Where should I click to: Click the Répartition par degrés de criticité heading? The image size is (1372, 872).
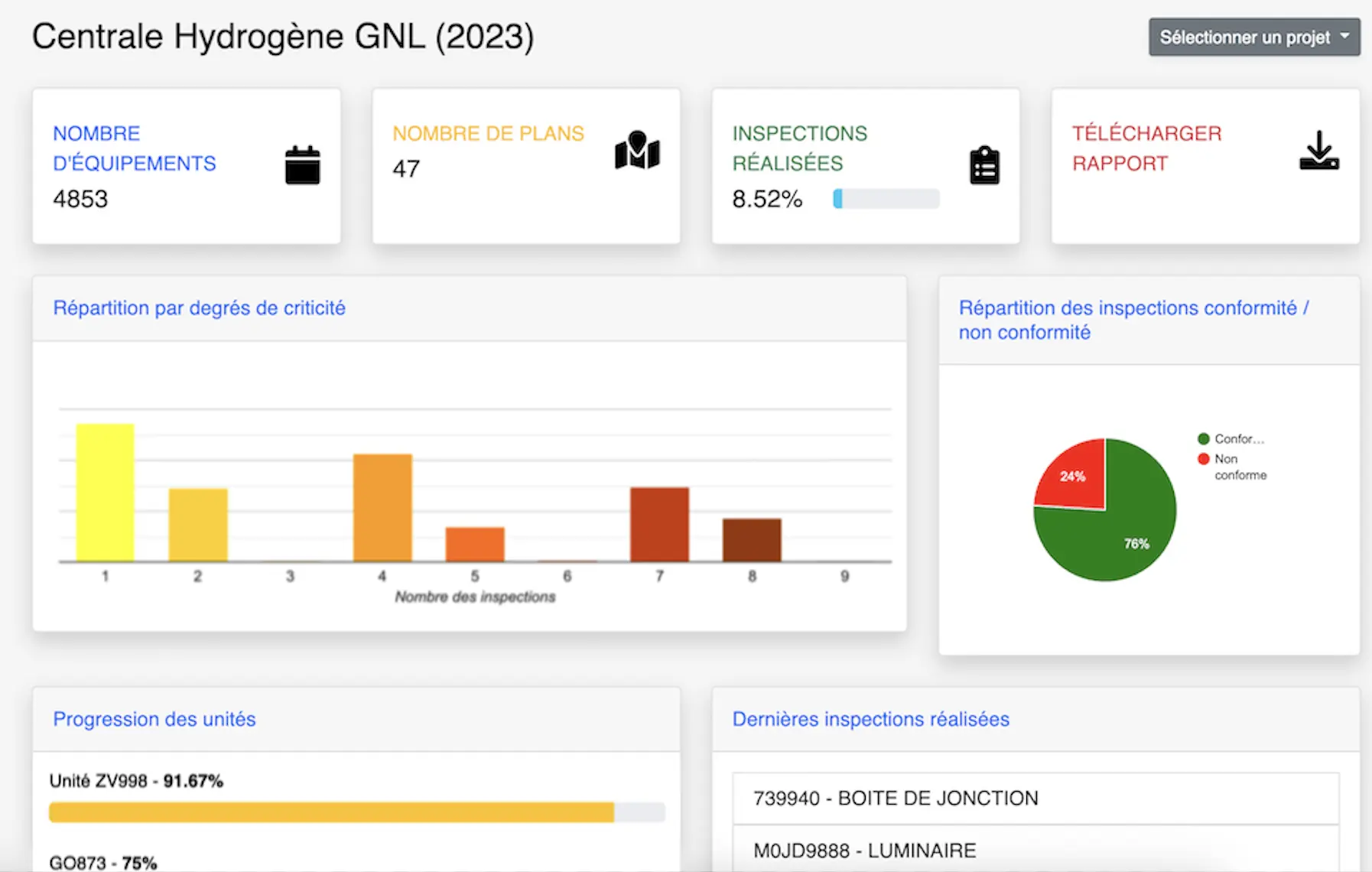(199, 308)
